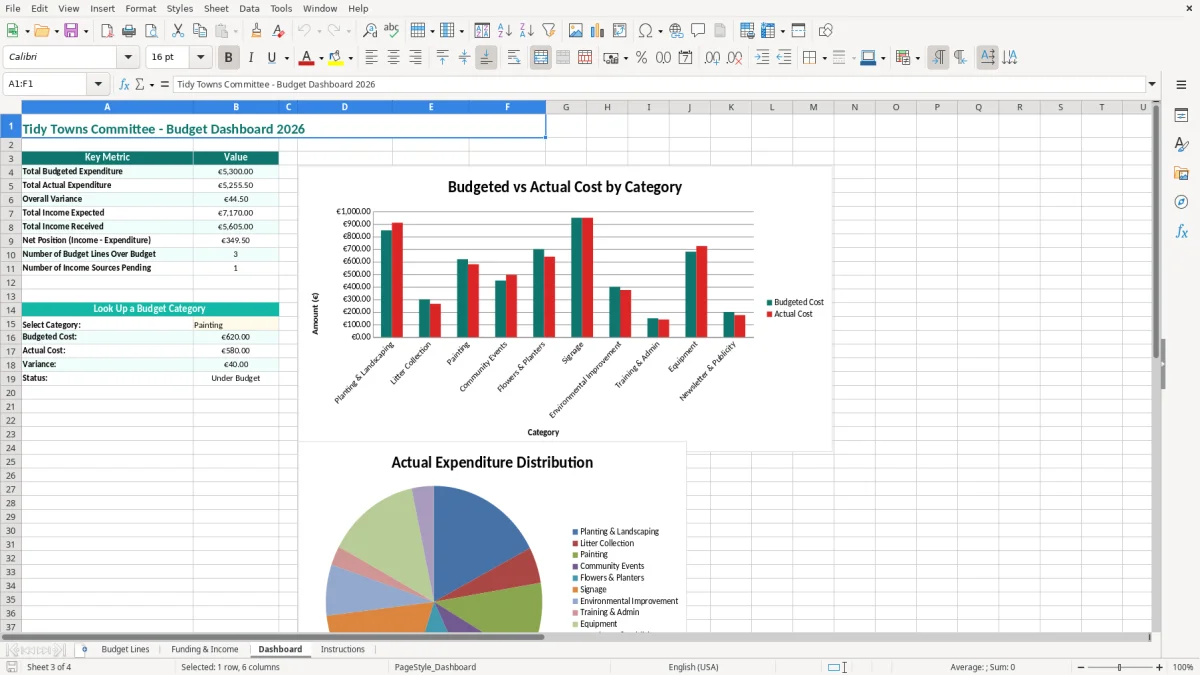Toggle Align Left
The width and height of the screenshot is (1200, 675).
tap(371, 58)
